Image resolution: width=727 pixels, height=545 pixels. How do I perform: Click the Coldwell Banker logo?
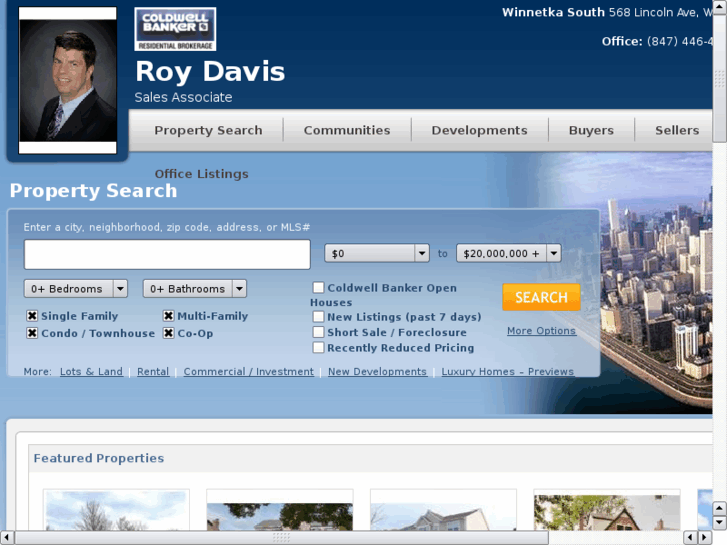click(175, 29)
